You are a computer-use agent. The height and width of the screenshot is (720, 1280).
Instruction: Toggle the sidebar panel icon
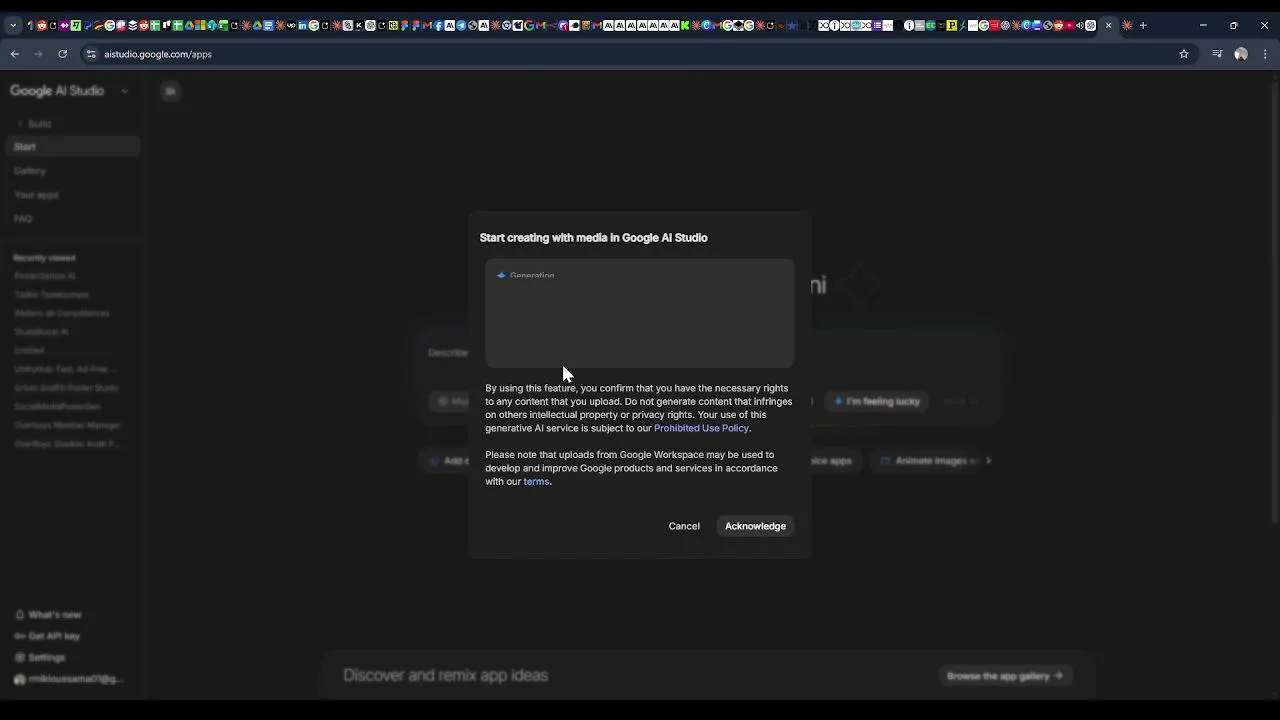tap(170, 91)
